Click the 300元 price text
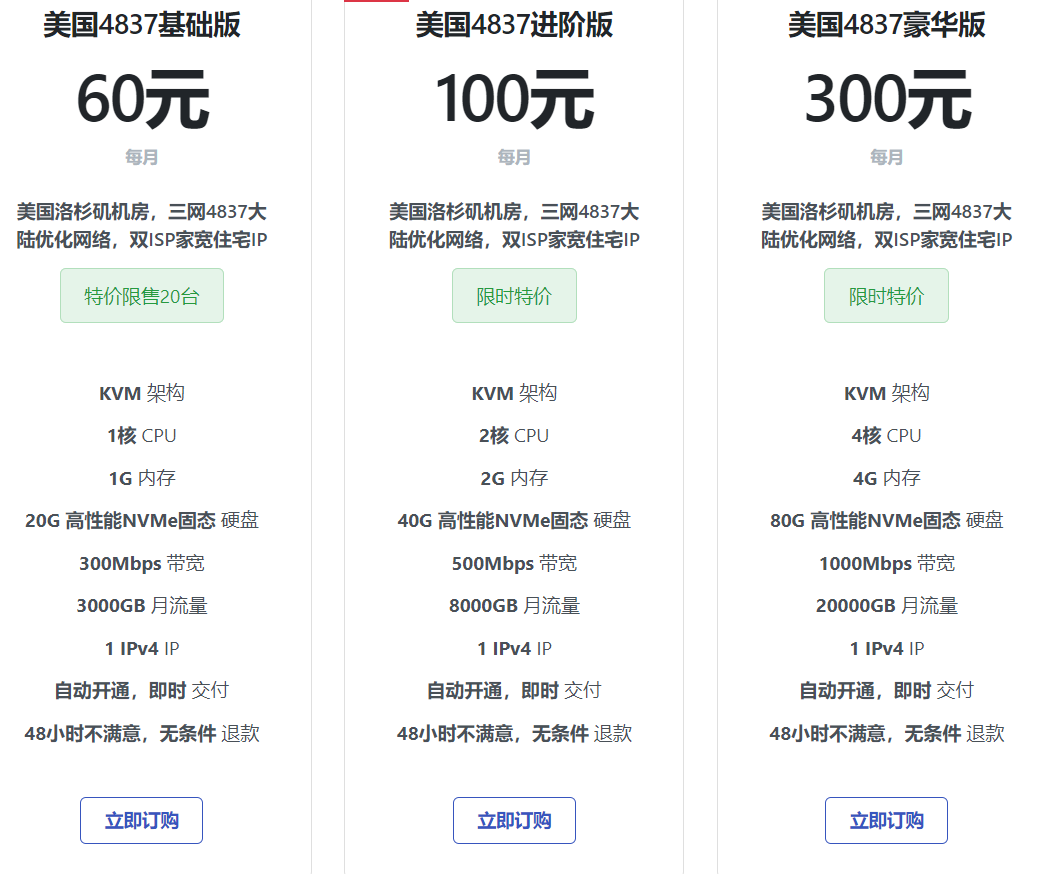The height and width of the screenshot is (874, 1041). pos(886,100)
